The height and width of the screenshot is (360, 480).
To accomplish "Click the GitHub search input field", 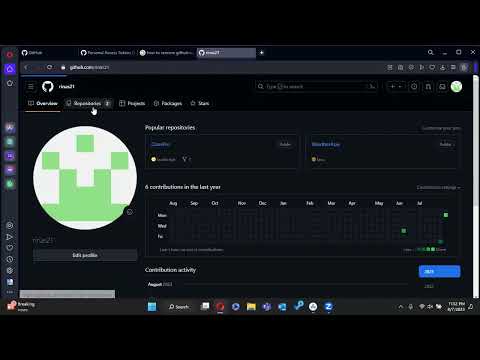I will coord(317,87).
